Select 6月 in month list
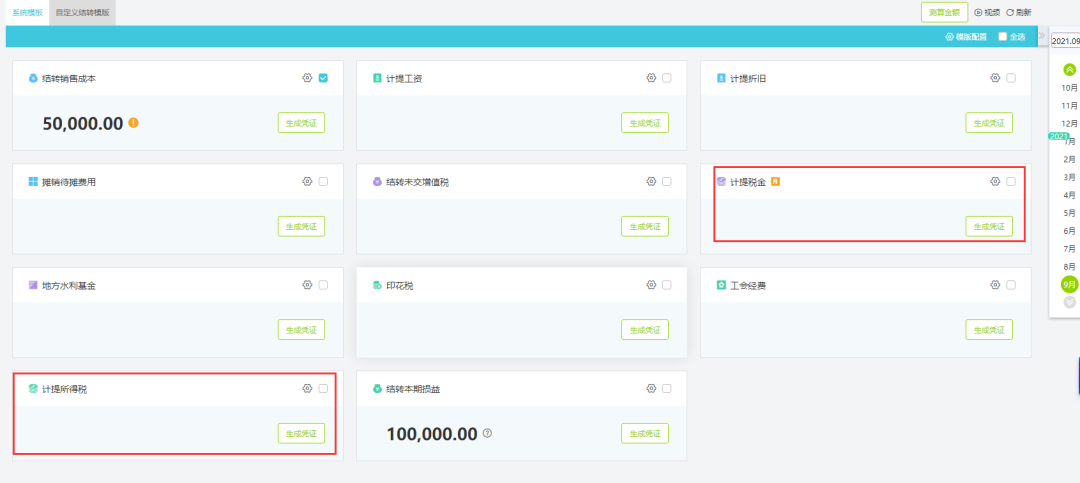Screen dimensions: 1080x483 1069,230
